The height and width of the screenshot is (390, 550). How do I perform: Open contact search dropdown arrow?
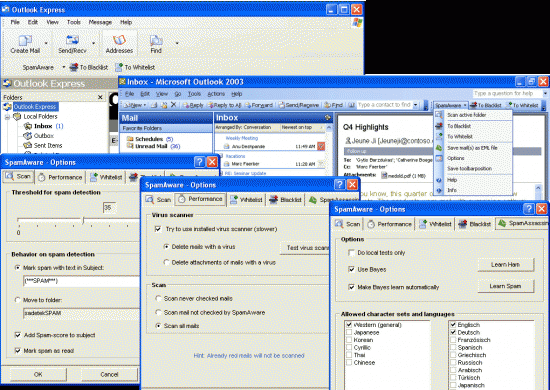point(416,105)
